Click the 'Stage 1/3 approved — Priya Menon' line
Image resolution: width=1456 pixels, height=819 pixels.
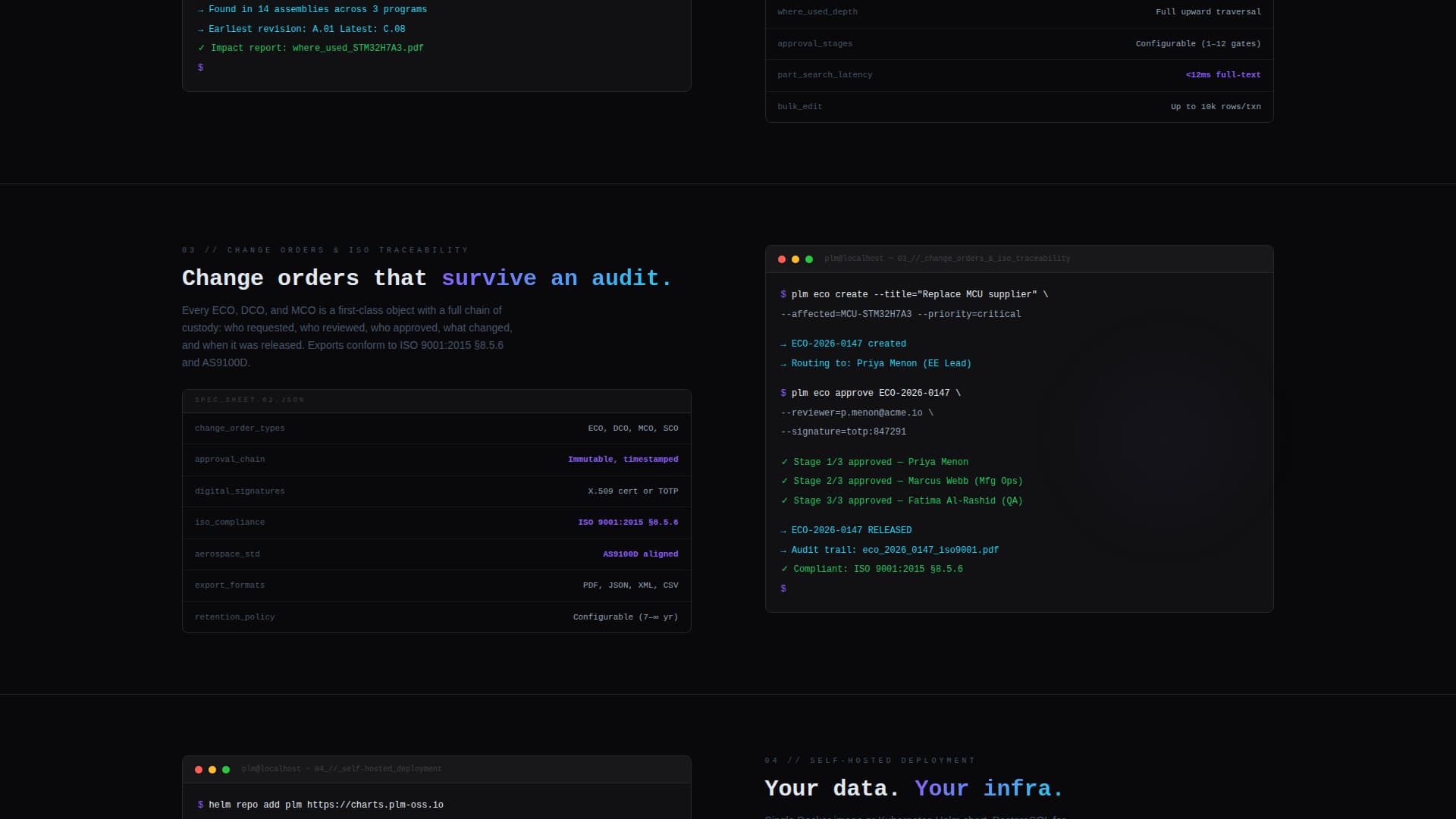(x=874, y=462)
